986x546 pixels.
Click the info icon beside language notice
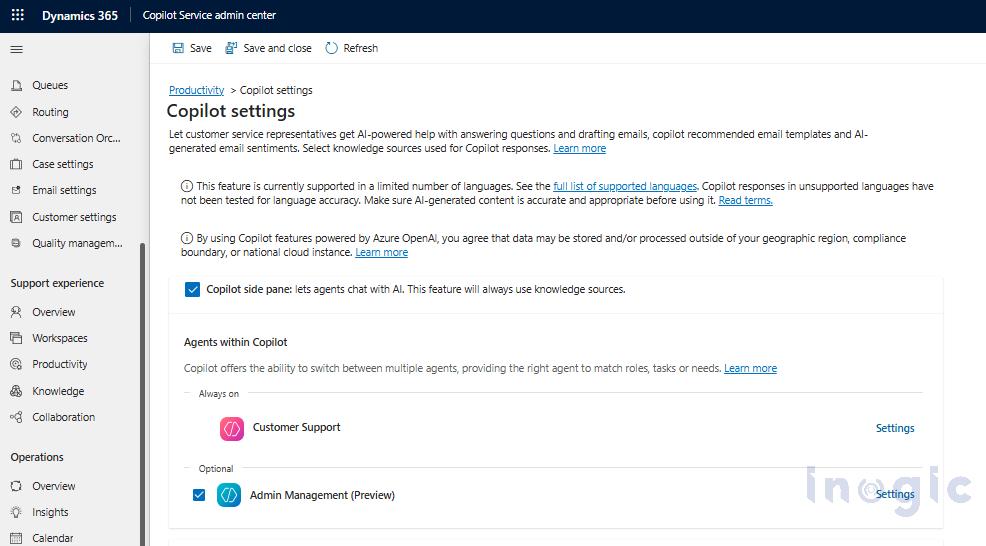[187, 186]
